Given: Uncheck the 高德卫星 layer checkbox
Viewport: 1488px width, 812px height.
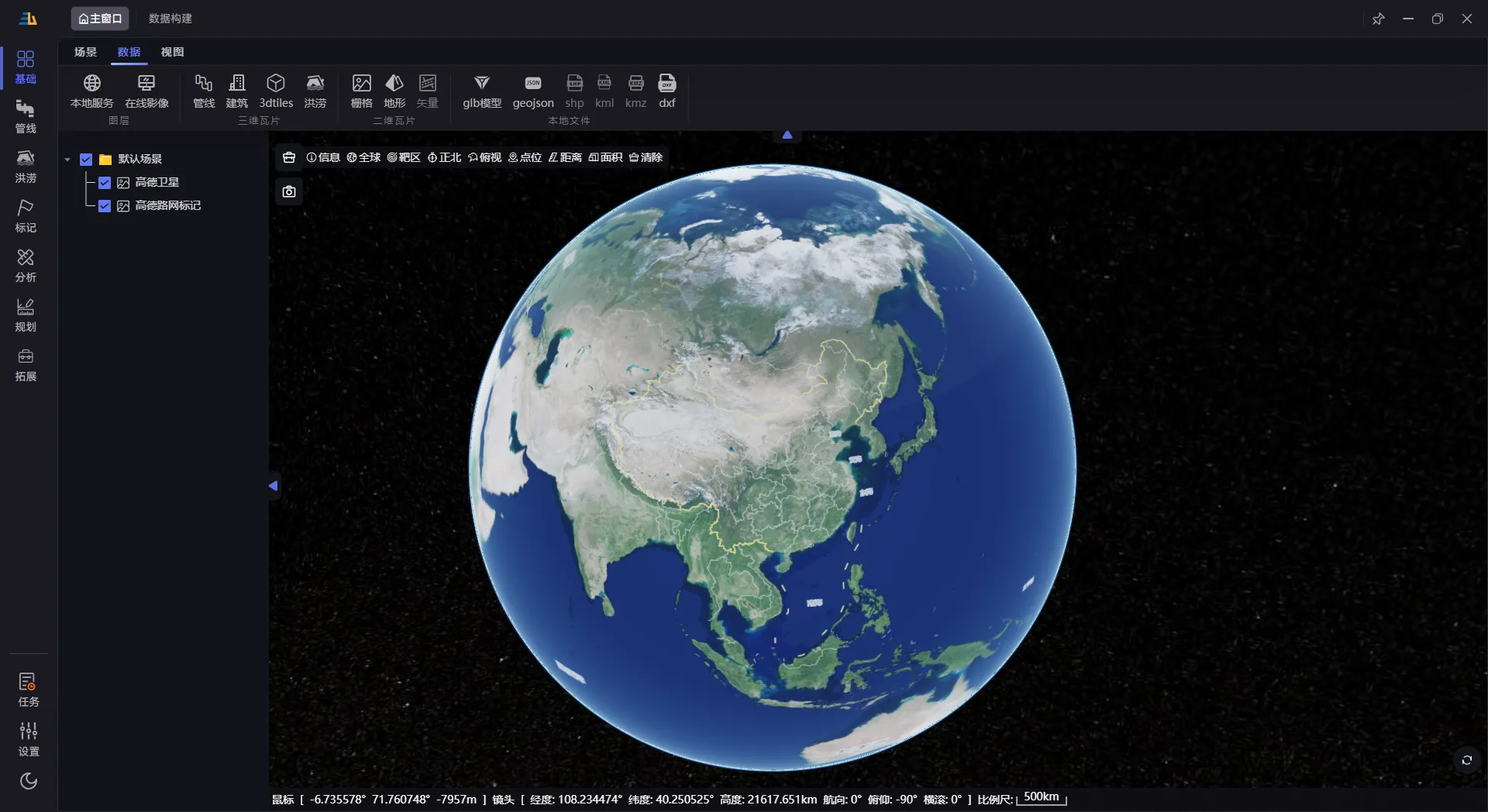Looking at the screenshot, I should pos(105,183).
